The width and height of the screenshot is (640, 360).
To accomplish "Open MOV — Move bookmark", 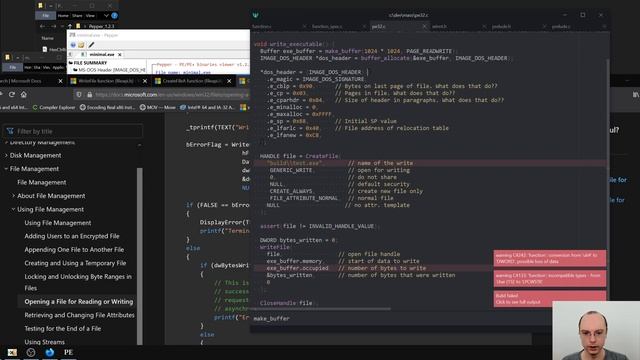I will (x=158, y=107).
